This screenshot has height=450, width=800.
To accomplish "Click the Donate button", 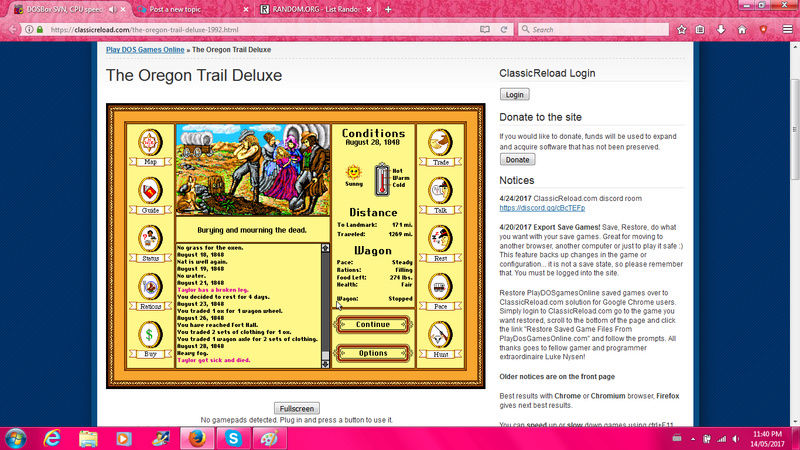I will point(517,160).
